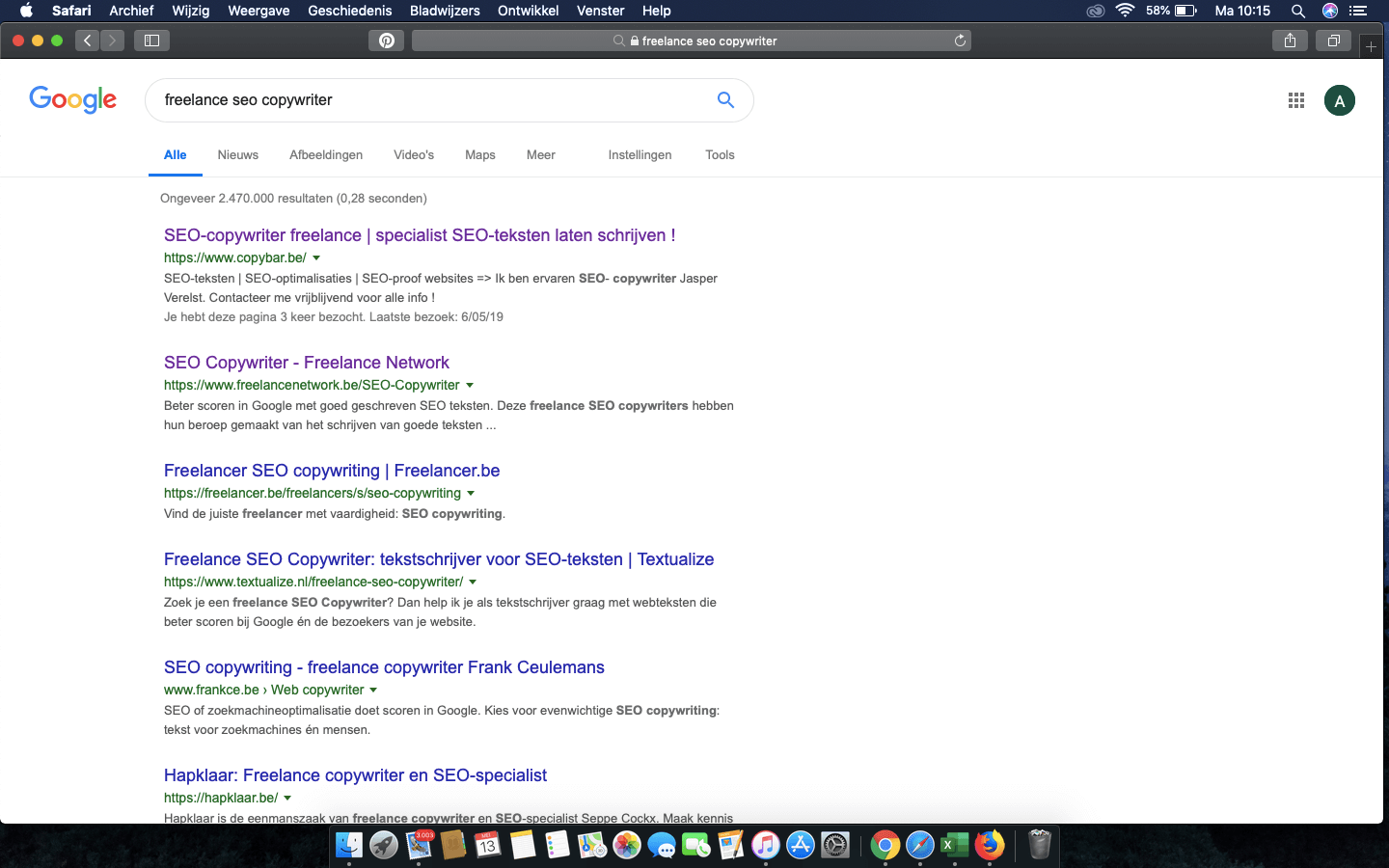The image size is (1389, 868).
Task: Open iTunes in the dock
Action: [766, 846]
